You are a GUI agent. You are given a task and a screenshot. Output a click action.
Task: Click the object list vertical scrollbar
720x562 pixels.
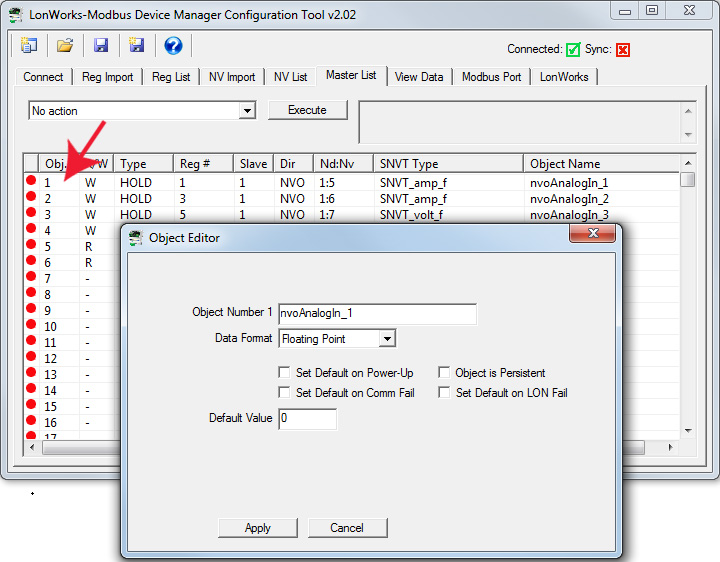click(688, 300)
